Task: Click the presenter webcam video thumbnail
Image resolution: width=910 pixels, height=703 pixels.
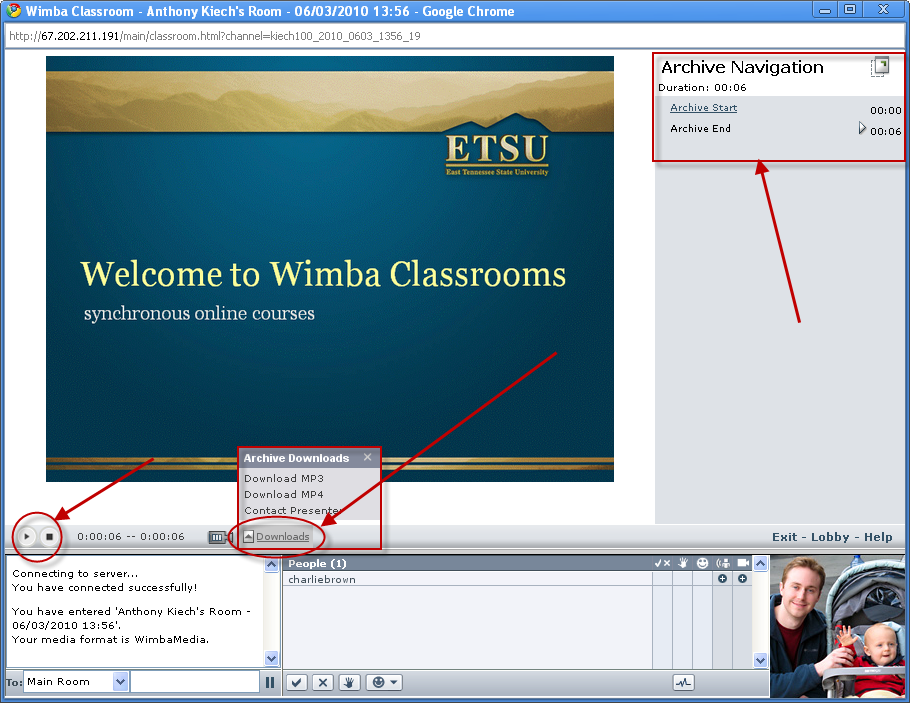Action: pyautogui.click(x=836, y=627)
